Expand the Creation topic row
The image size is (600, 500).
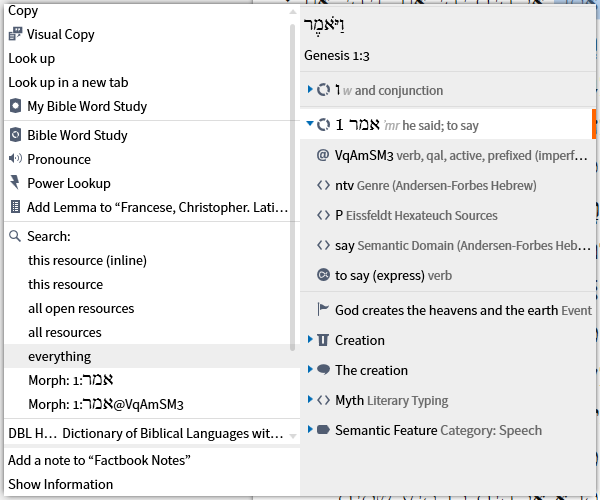310,339
